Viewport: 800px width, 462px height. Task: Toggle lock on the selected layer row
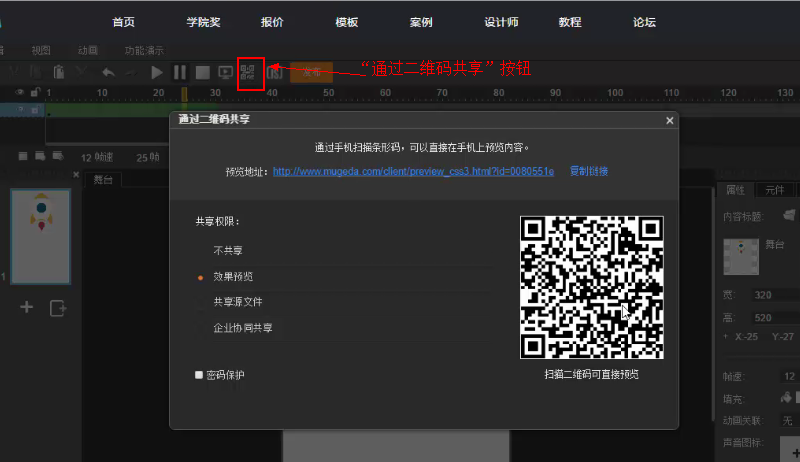pyautogui.click(x=35, y=110)
